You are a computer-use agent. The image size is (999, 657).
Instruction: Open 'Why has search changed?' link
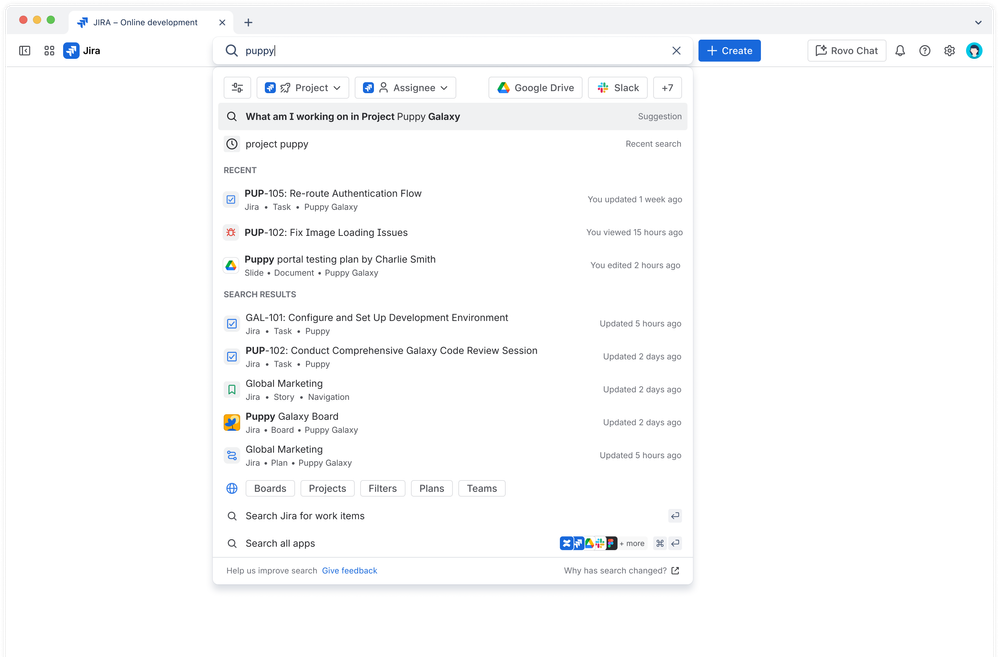click(x=621, y=571)
